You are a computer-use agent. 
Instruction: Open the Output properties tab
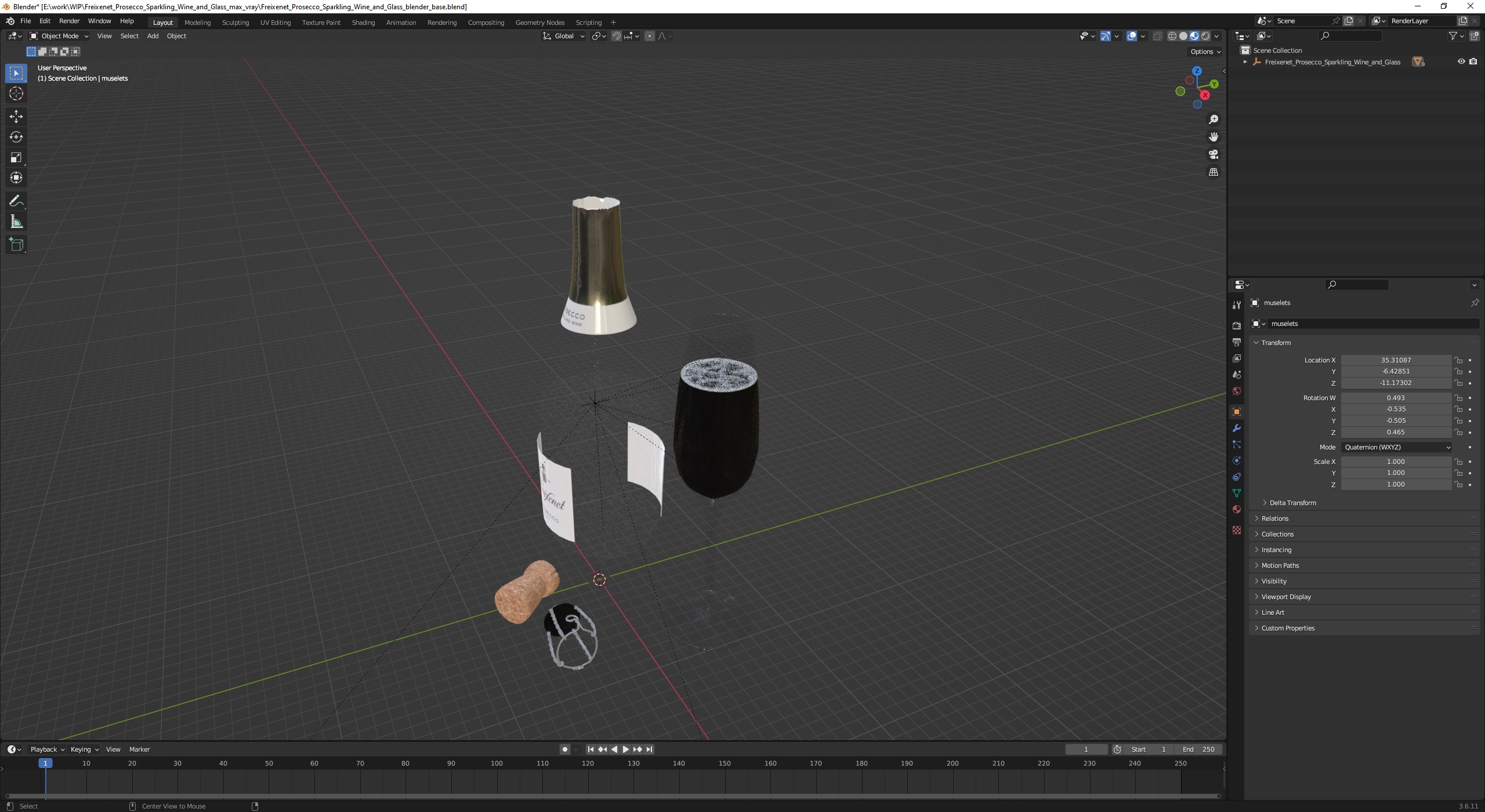click(x=1237, y=342)
